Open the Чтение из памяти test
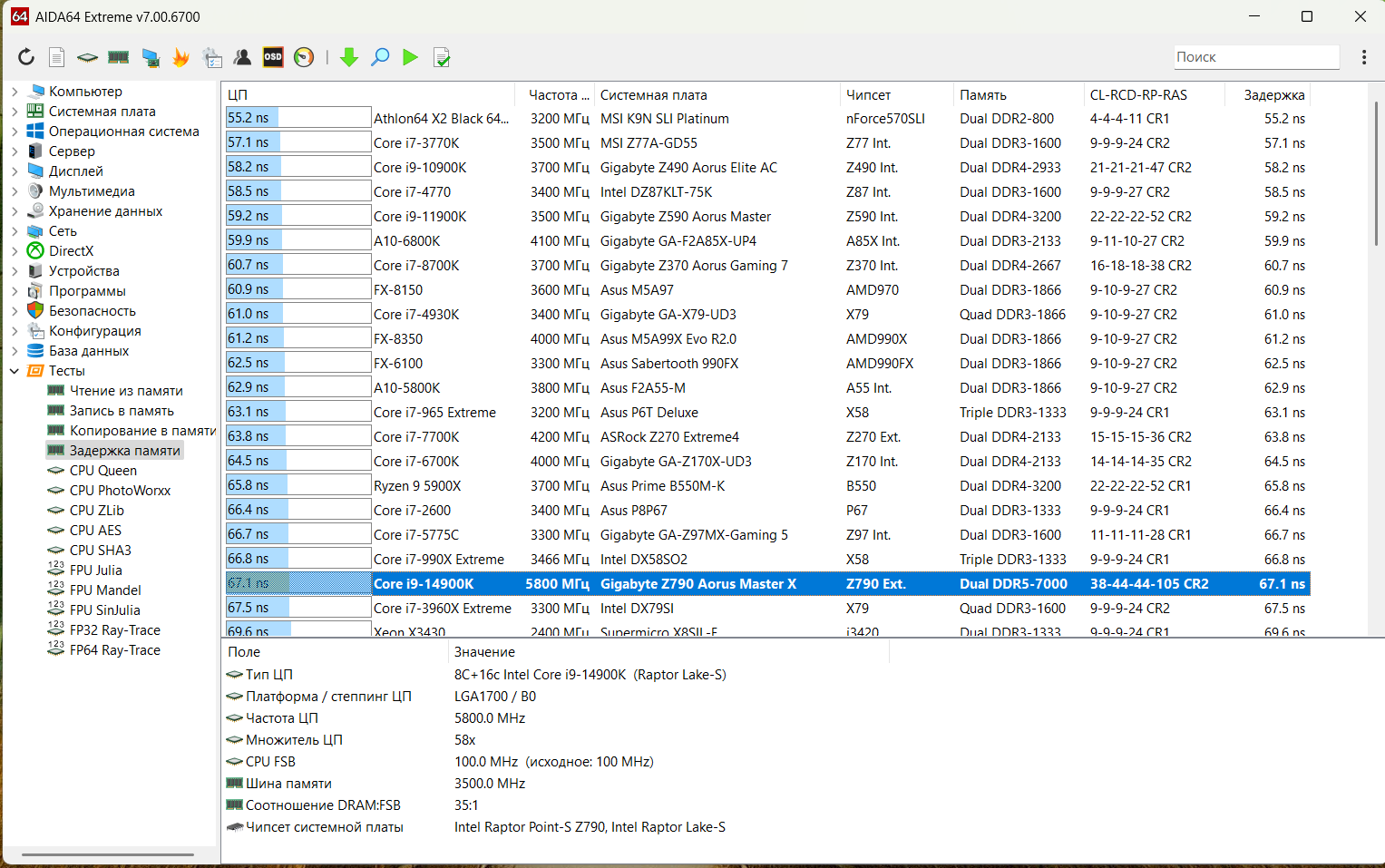Viewport: 1385px width, 868px height. point(126,391)
